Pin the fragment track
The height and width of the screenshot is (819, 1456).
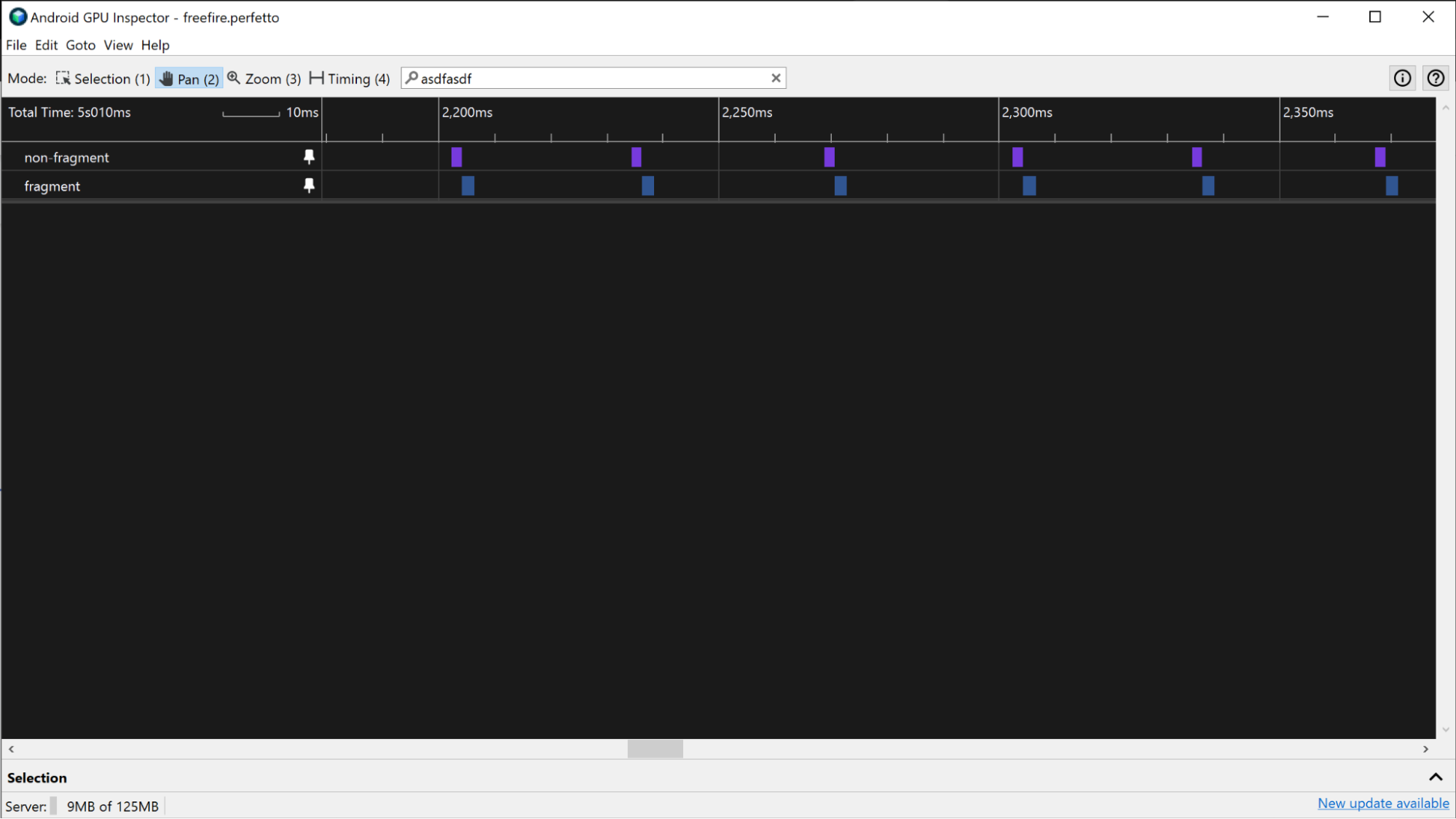[x=308, y=185]
